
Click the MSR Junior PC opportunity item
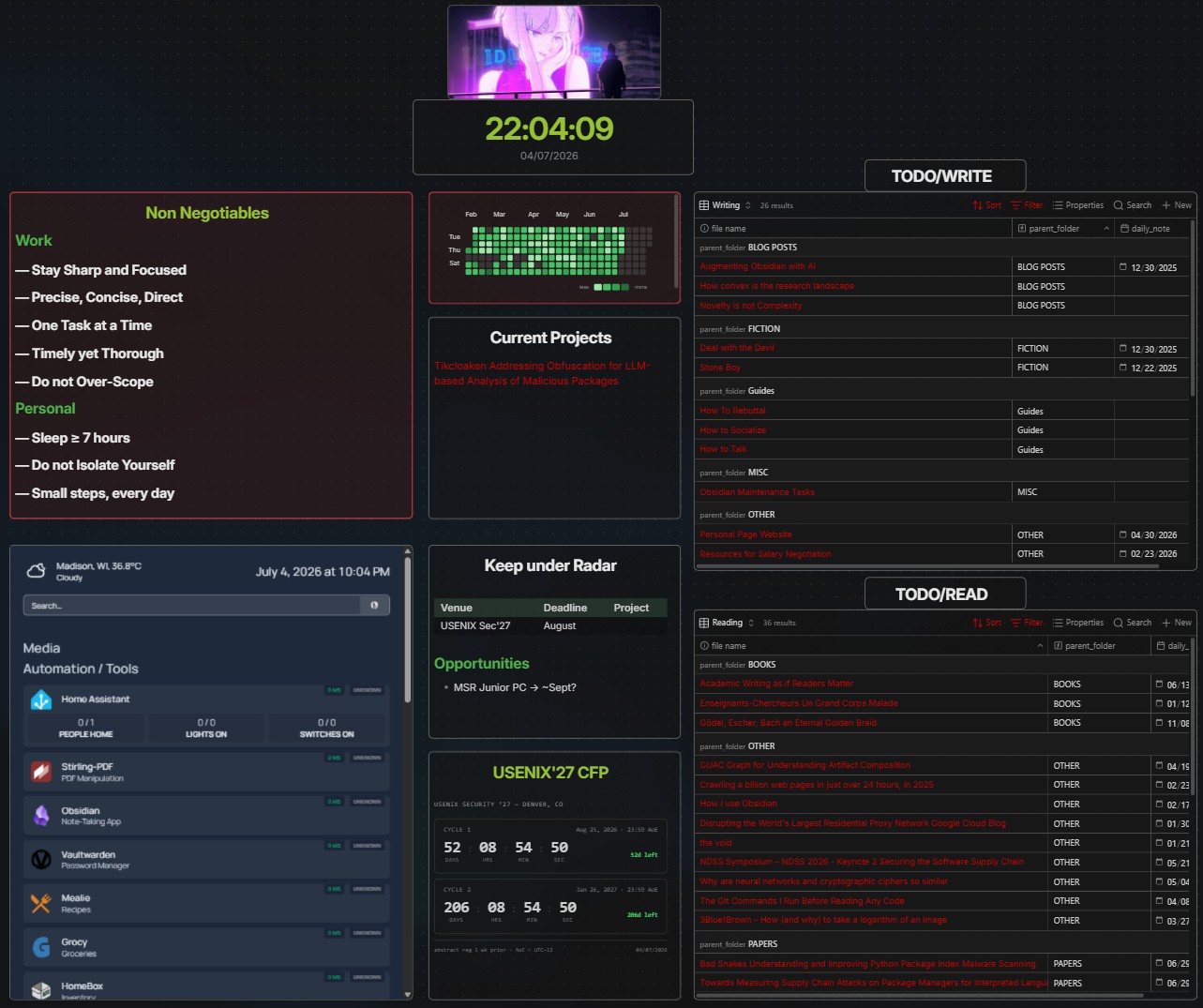pos(515,687)
